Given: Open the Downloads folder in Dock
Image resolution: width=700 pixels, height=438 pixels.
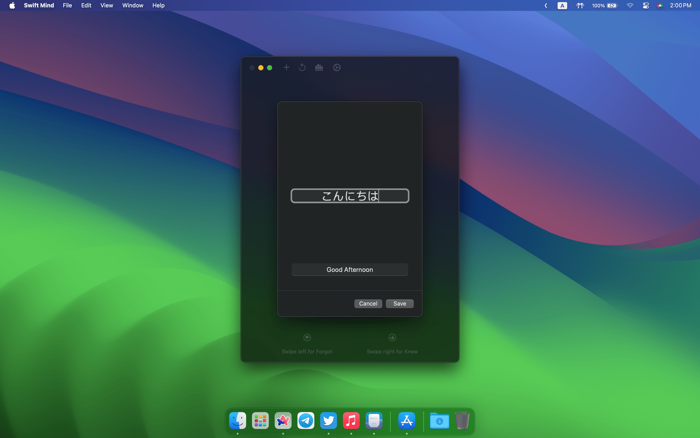Looking at the screenshot, I should [439, 421].
